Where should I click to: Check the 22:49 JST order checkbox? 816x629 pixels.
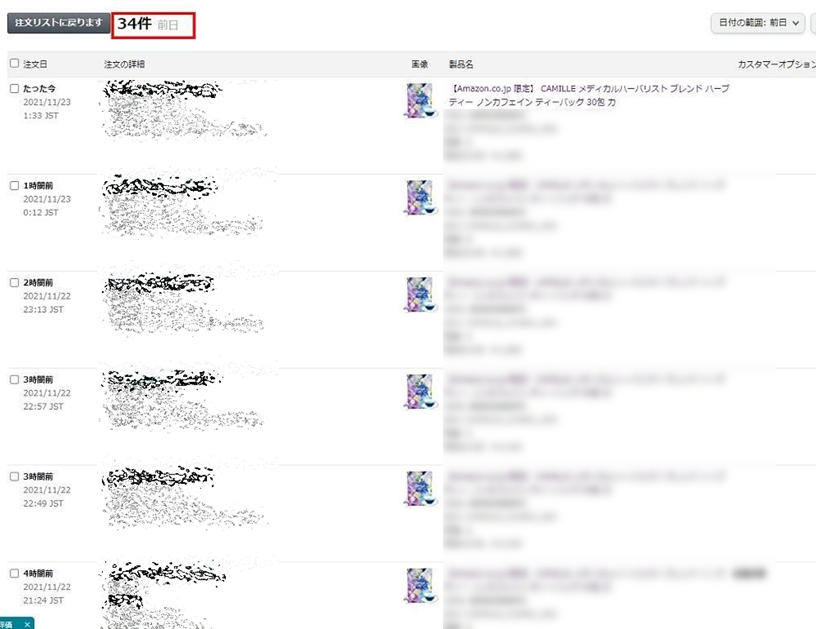(x=15, y=476)
